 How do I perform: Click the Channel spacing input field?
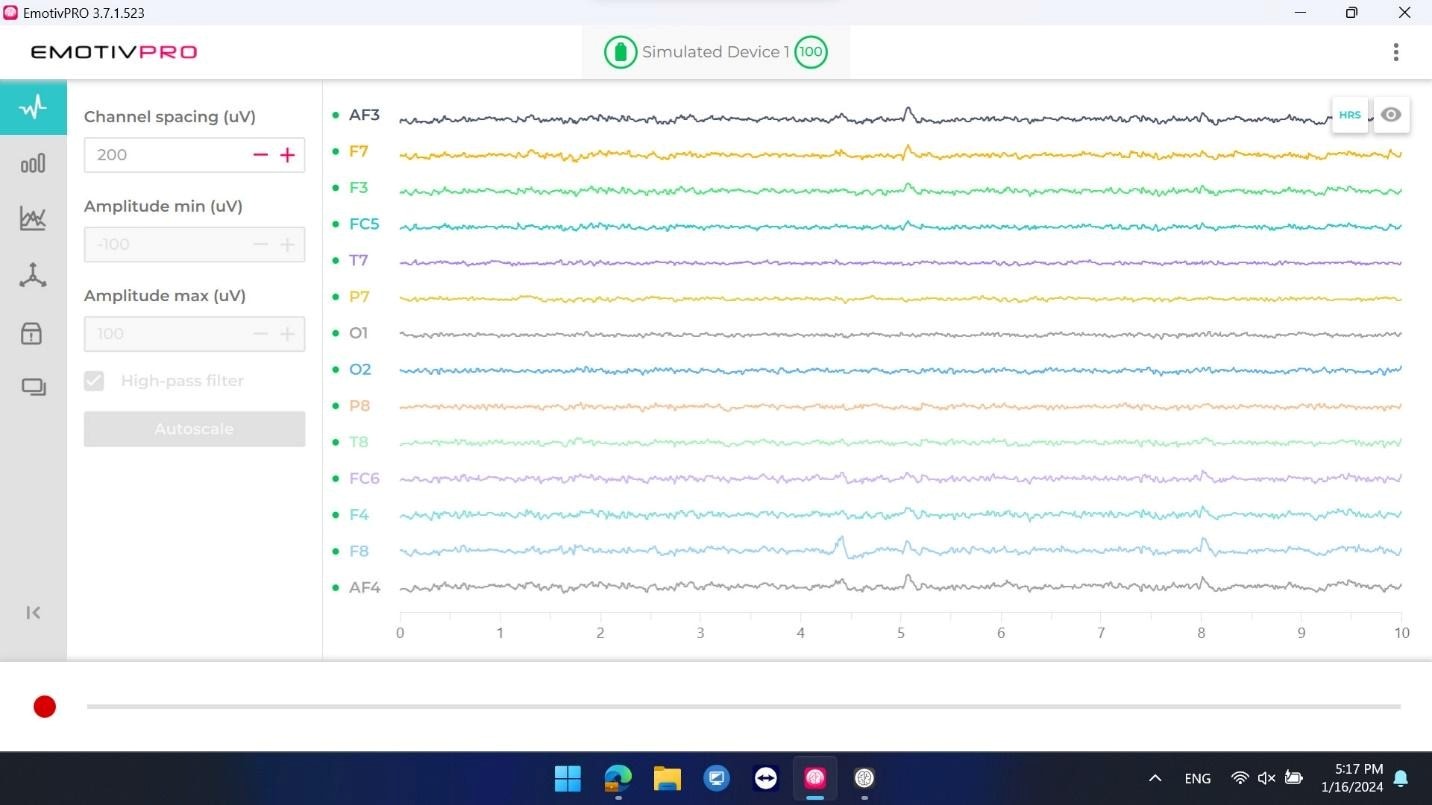tap(165, 155)
